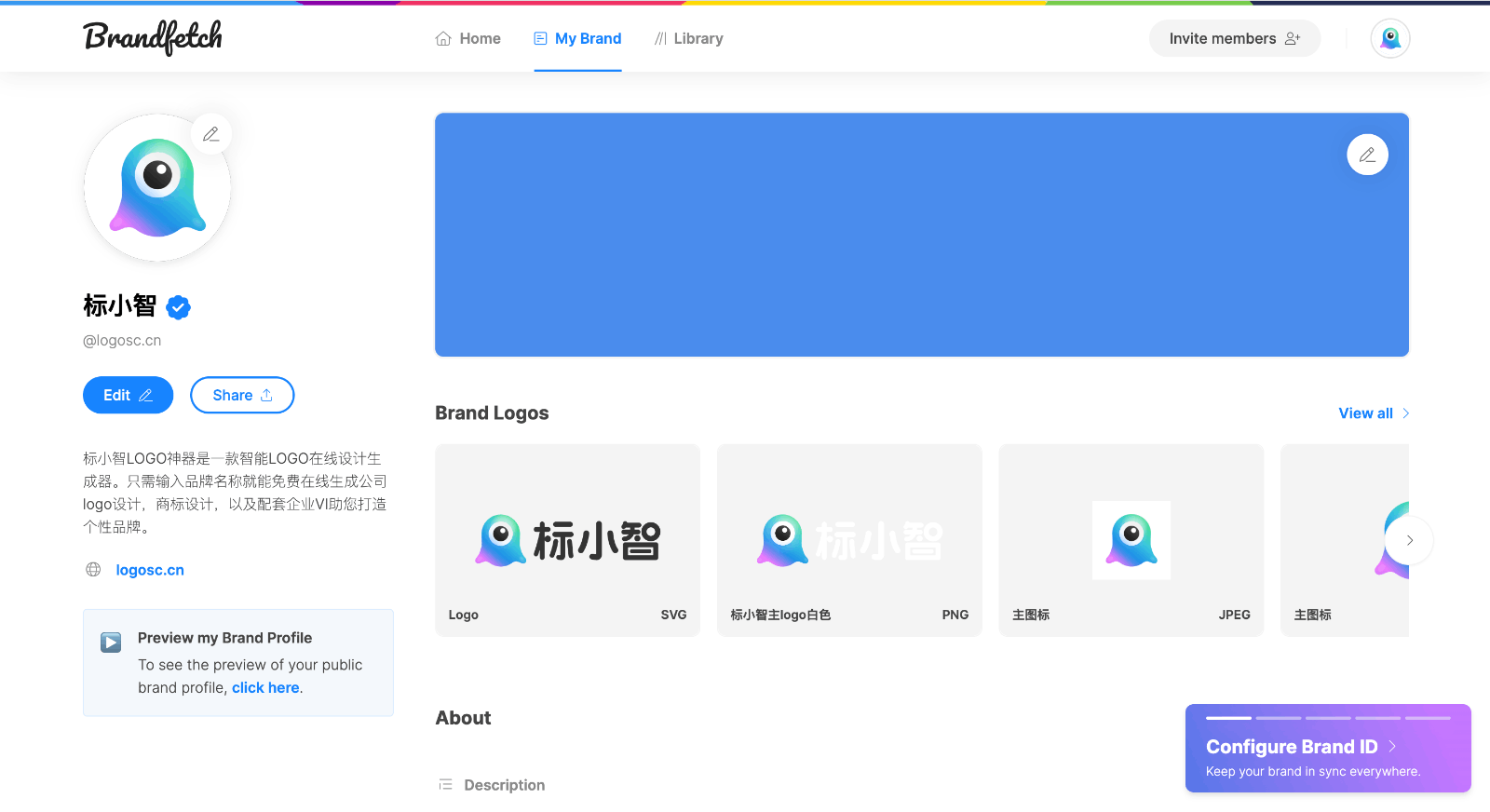The height and width of the screenshot is (812, 1490).
Task: Click the blue cover banner image
Action: pos(922,235)
